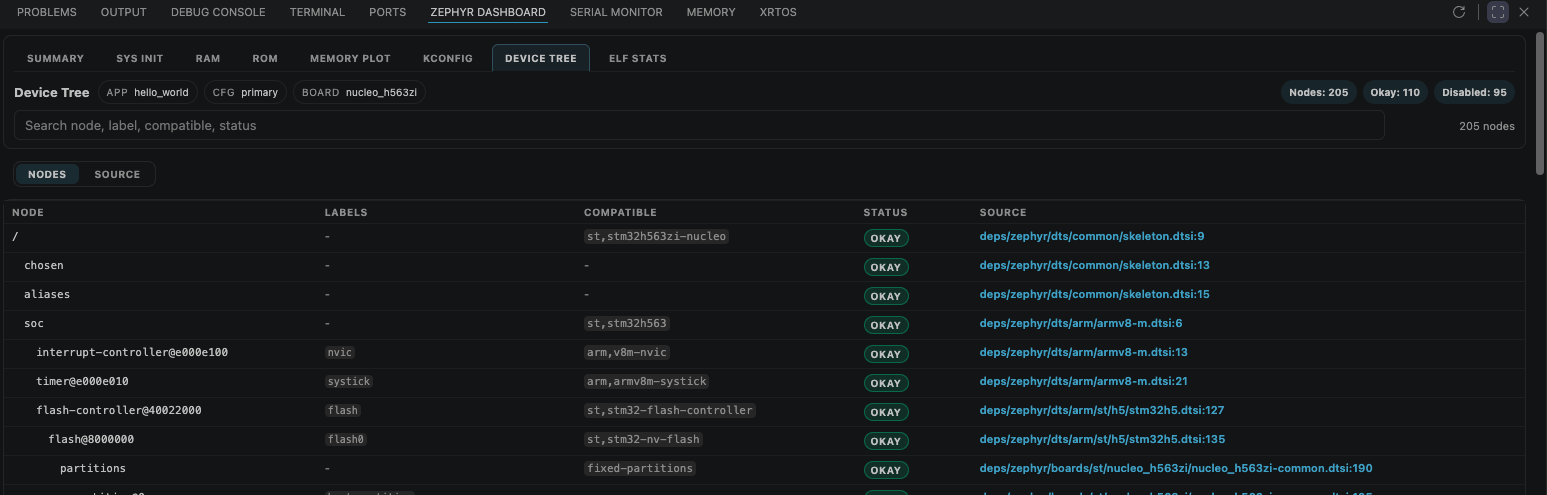
Task: Open the Debug Console tab
Action: point(218,12)
